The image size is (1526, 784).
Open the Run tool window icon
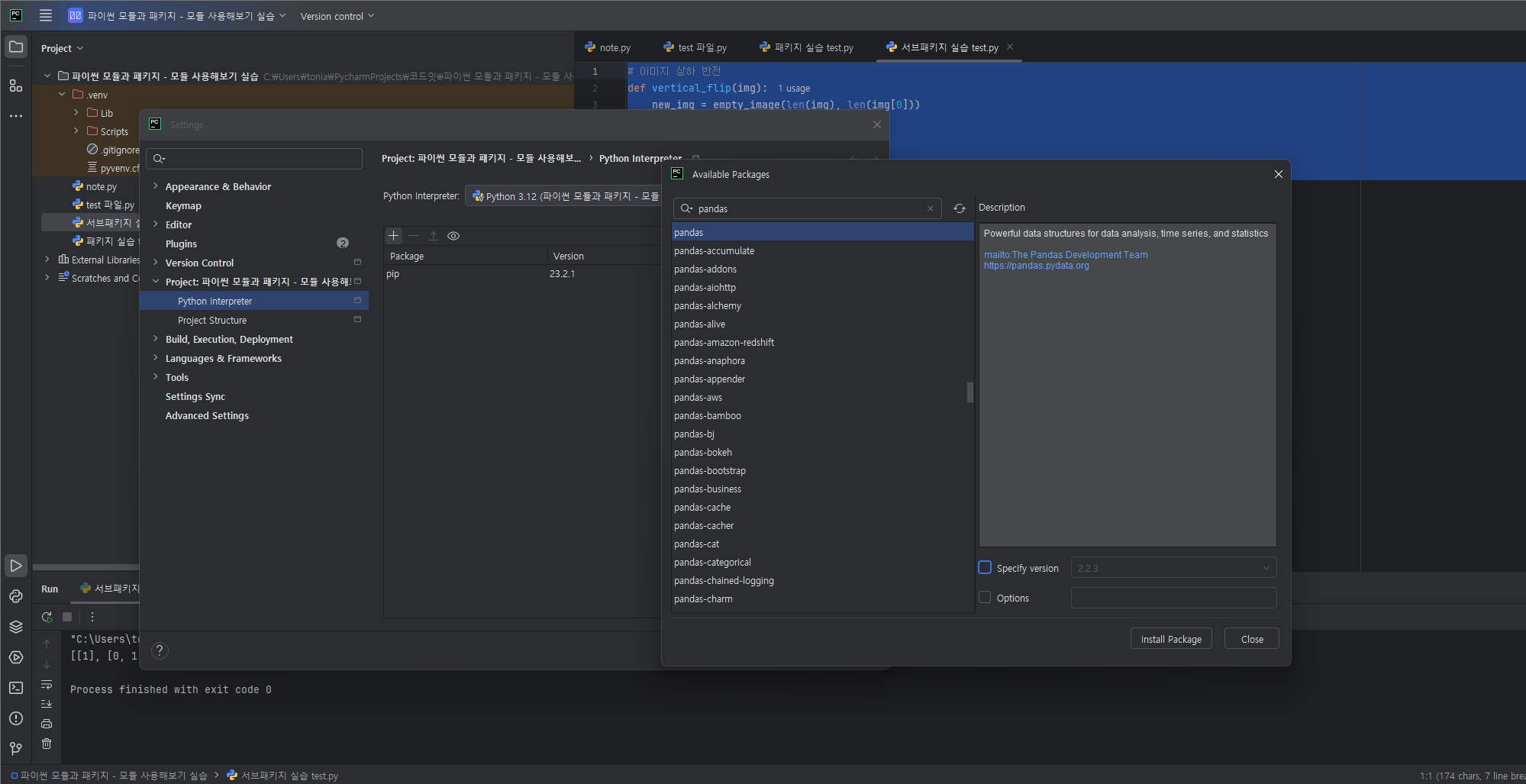tap(16, 566)
